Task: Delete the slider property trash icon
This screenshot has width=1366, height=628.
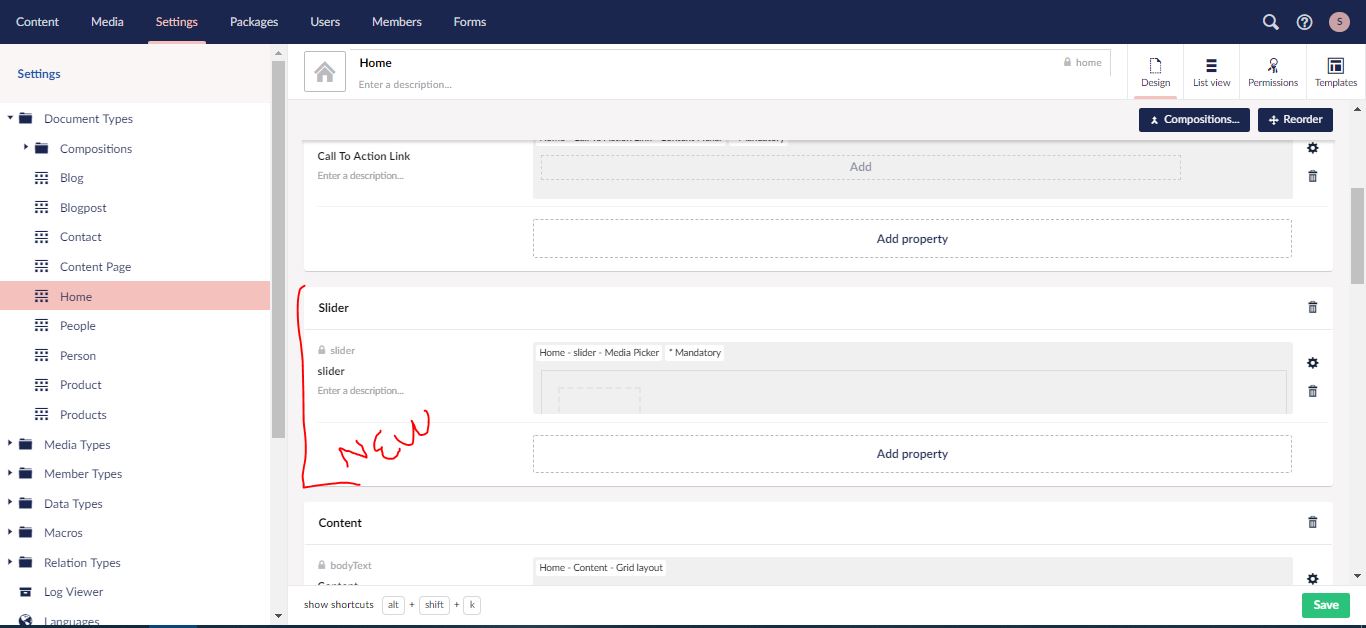Action: click(1313, 391)
